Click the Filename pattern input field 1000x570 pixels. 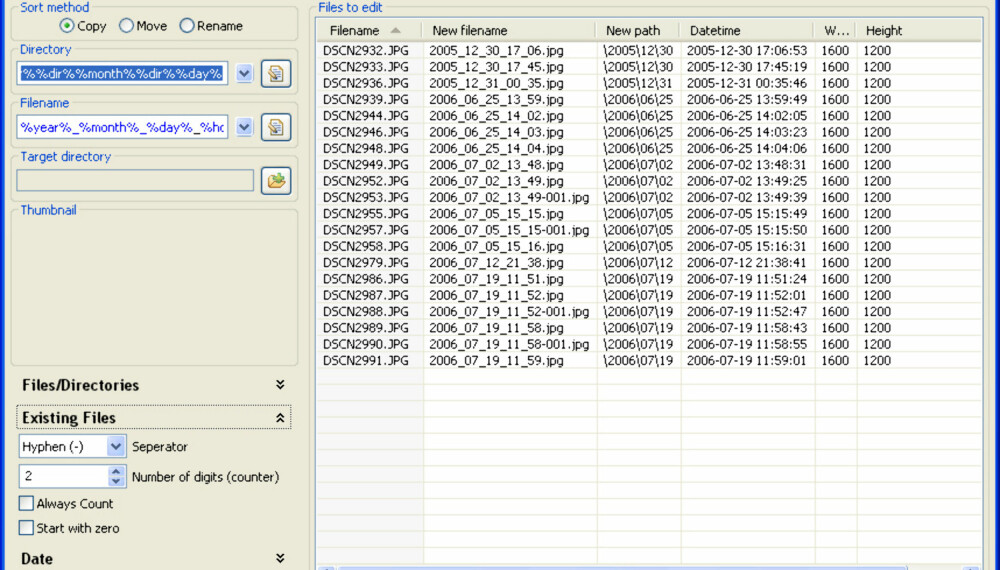pos(122,128)
